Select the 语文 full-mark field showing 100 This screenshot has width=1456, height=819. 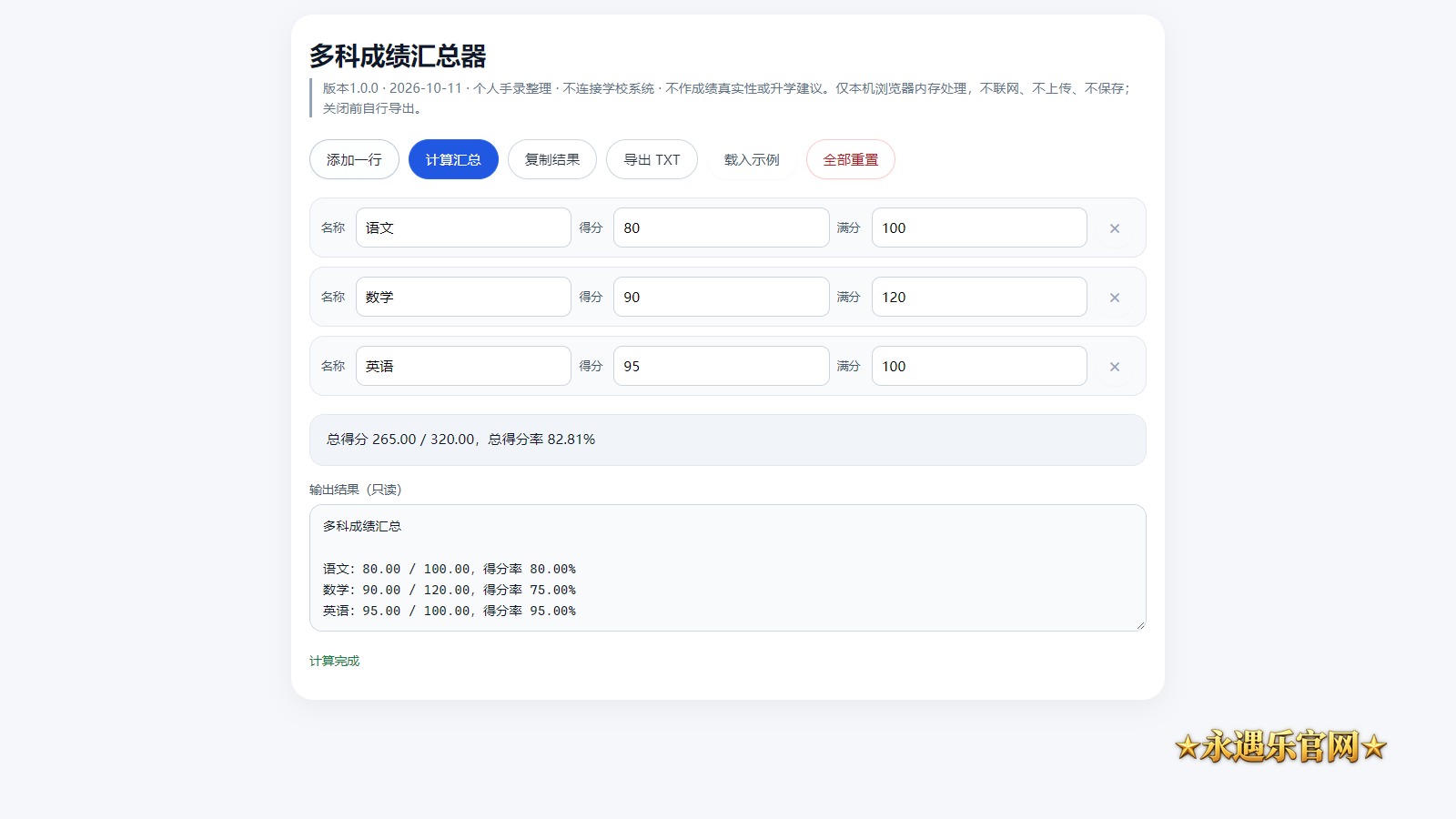click(979, 227)
